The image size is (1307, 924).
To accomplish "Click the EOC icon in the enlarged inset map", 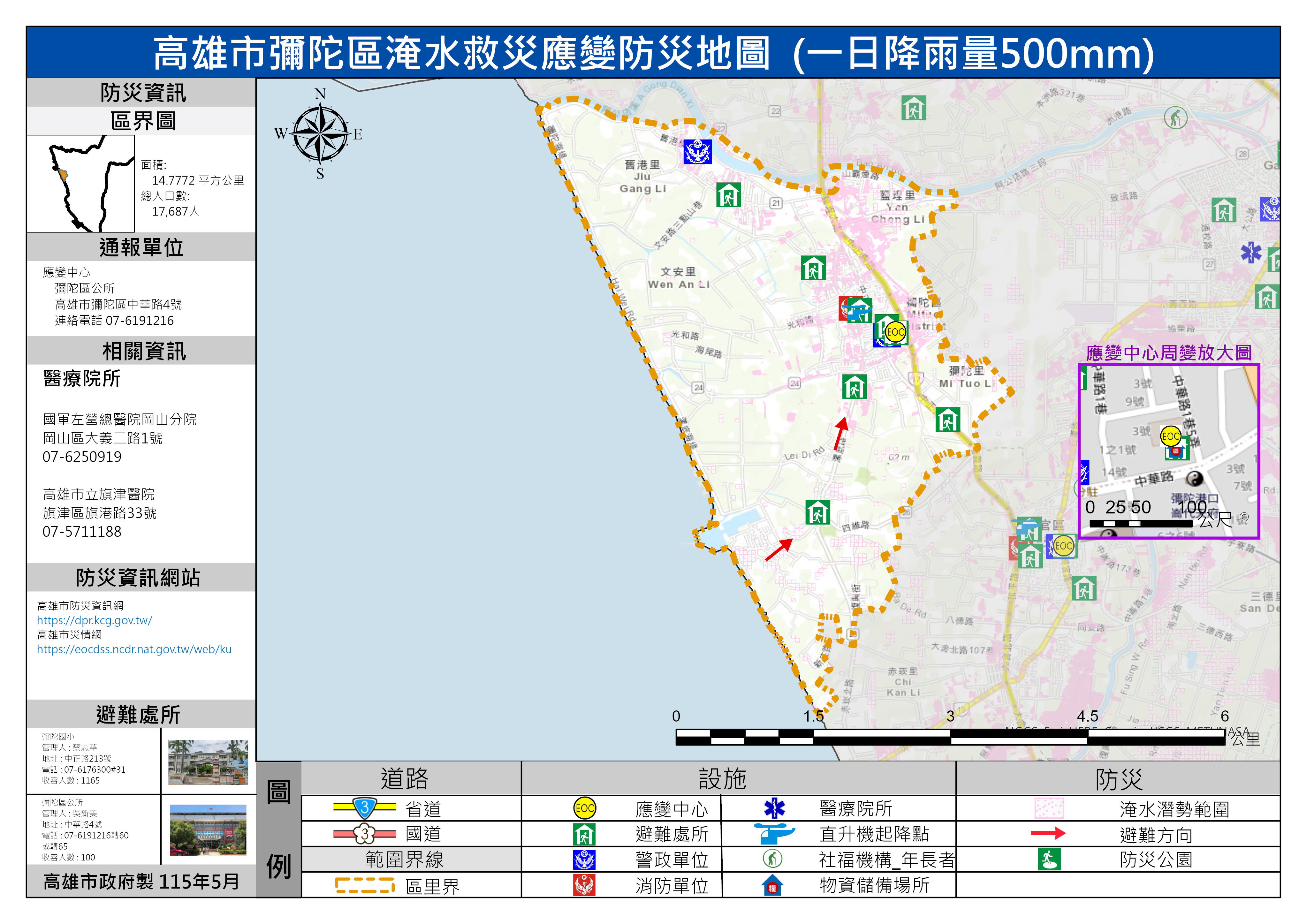I will click(x=1170, y=437).
